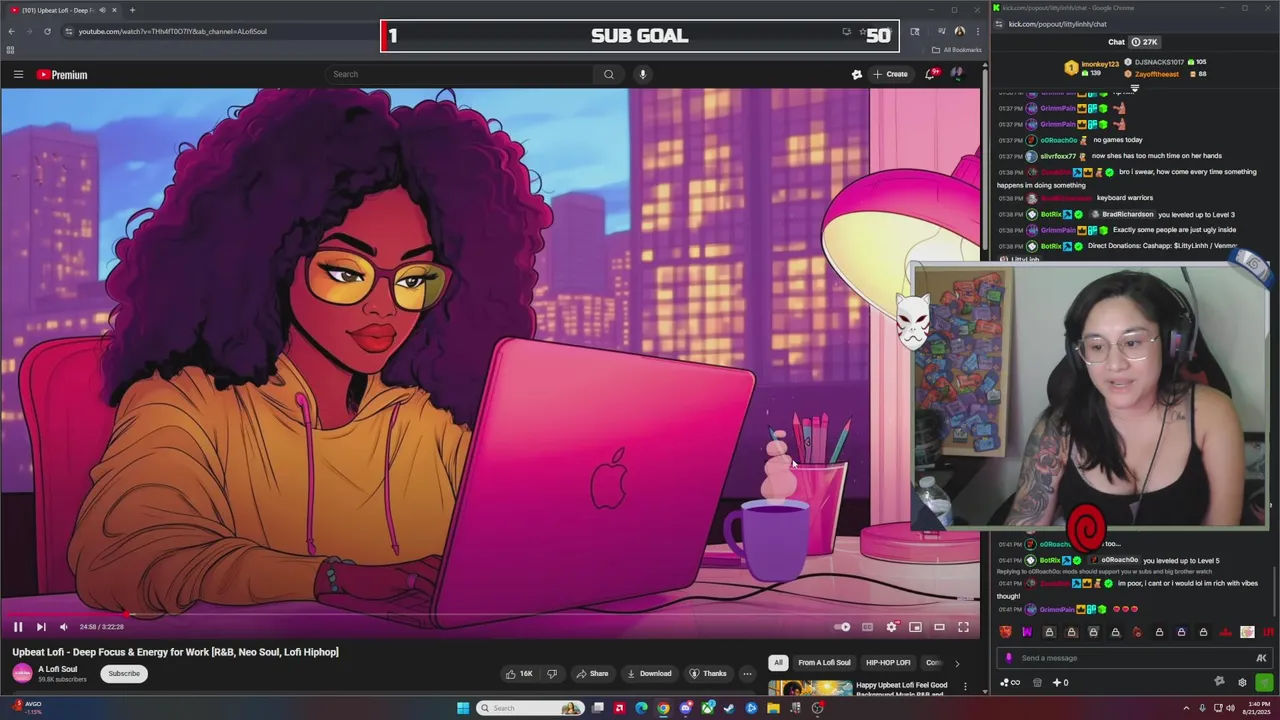The width and height of the screenshot is (1280, 720).
Task: Go back in browser history
Action: click(x=11, y=31)
